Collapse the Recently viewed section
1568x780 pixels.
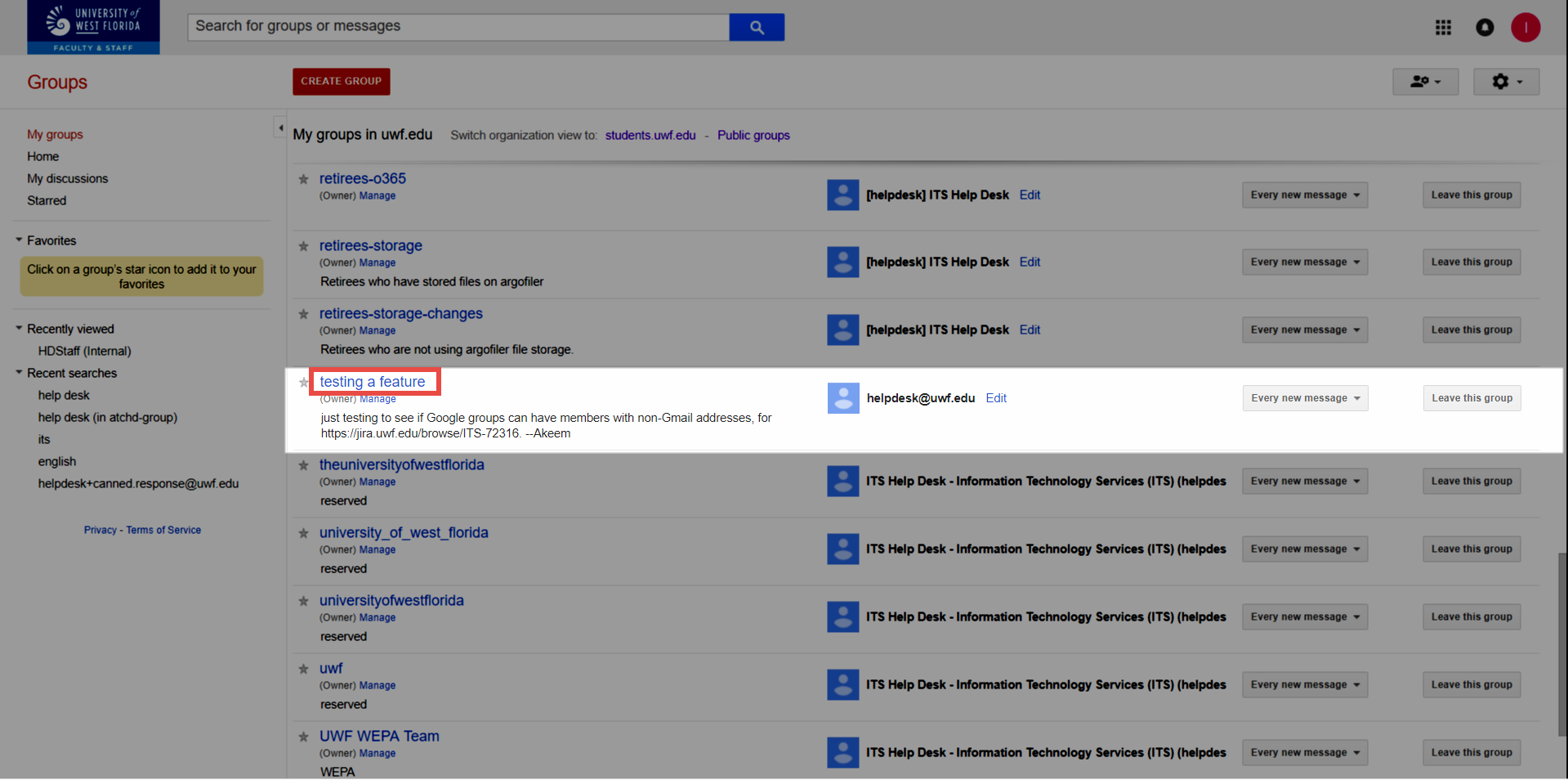(x=19, y=329)
